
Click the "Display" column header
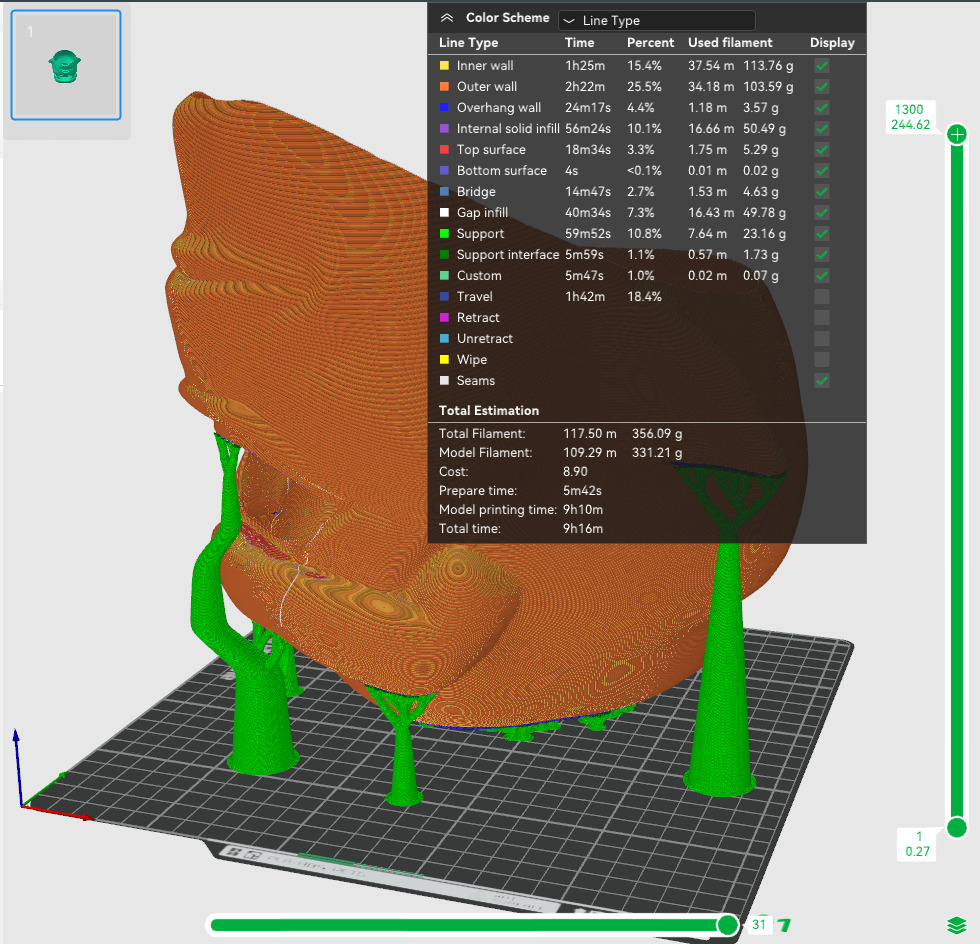[832, 43]
